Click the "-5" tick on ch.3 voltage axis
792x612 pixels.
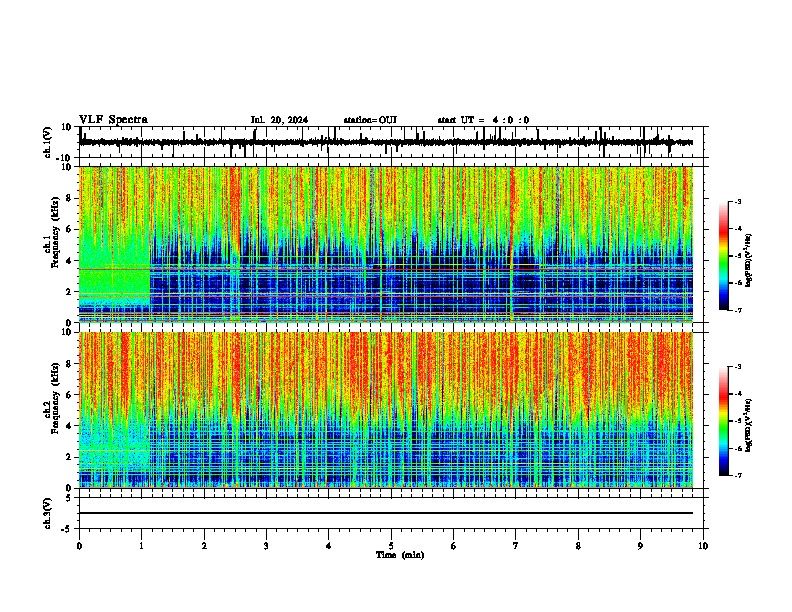[x=68, y=529]
